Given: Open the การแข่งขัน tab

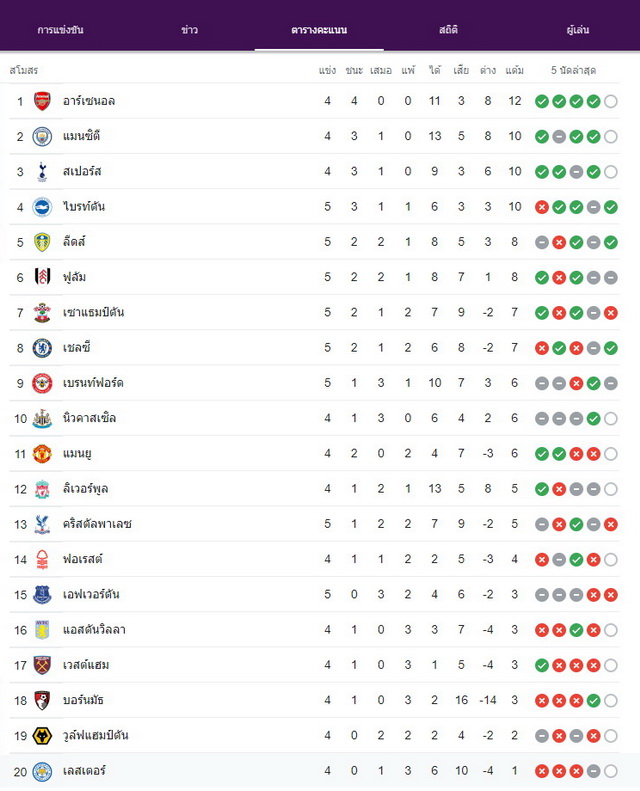Looking at the screenshot, I should coord(61,30).
